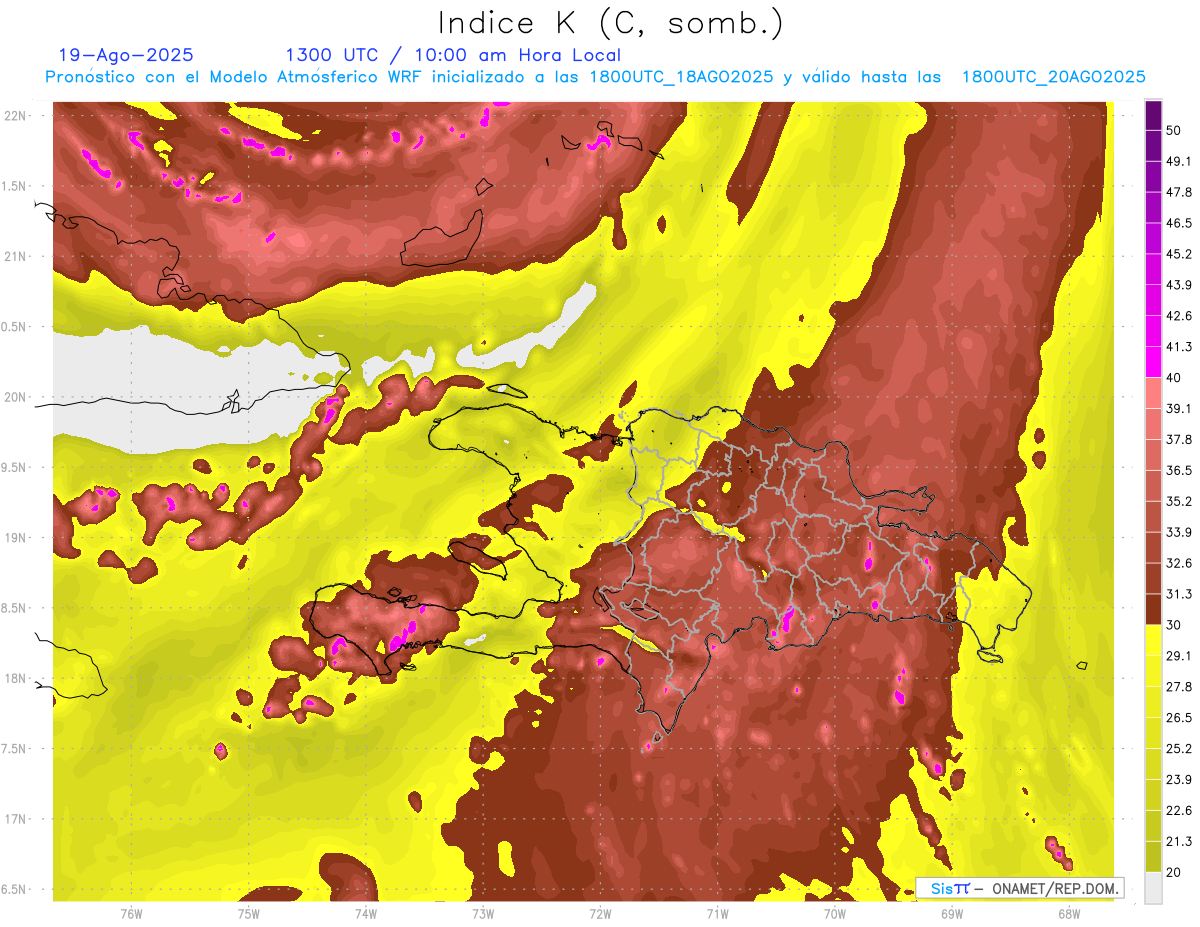Click the legend value 46.5

1178,223
